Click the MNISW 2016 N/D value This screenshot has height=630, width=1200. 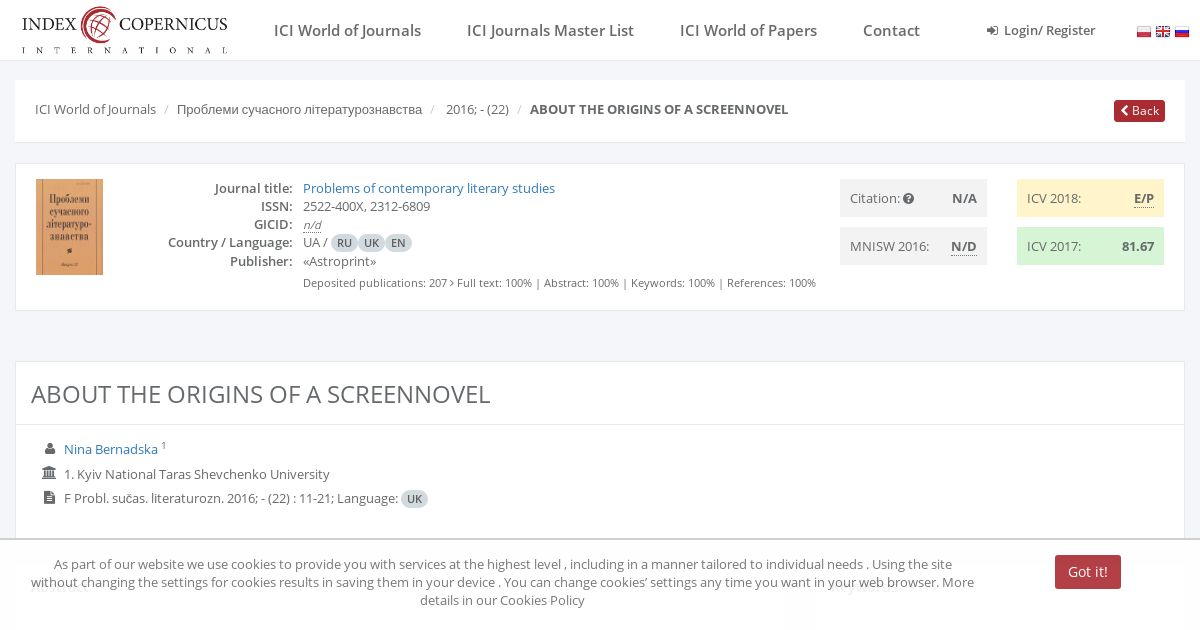(x=964, y=246)
